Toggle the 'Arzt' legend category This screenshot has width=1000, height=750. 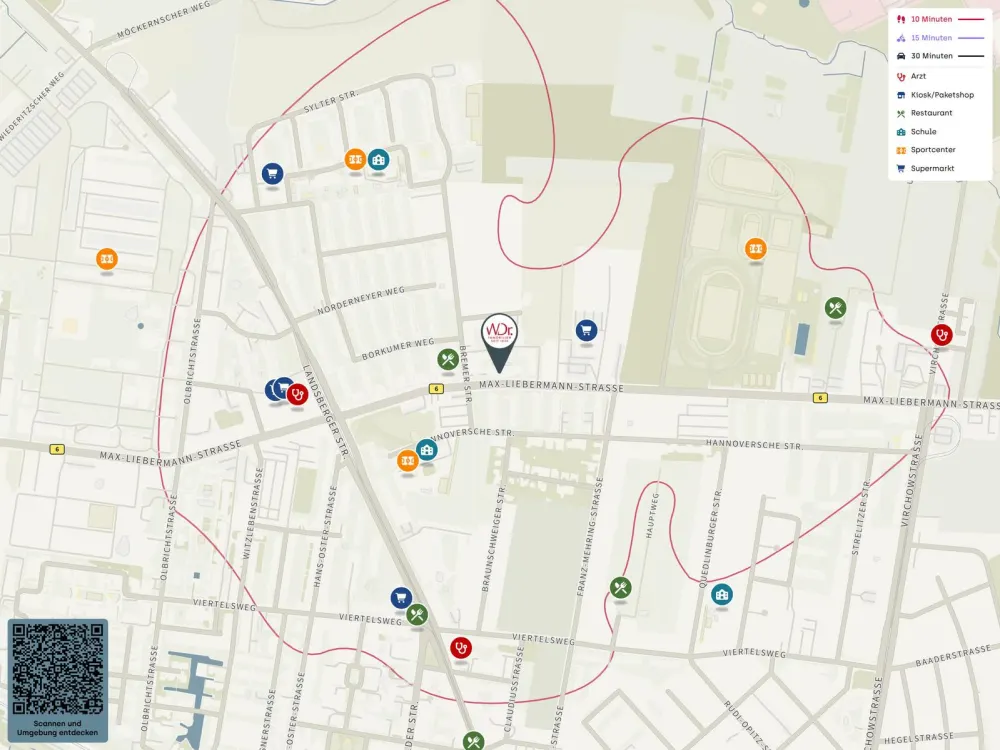pyautogui.click(x=911, y=77)
